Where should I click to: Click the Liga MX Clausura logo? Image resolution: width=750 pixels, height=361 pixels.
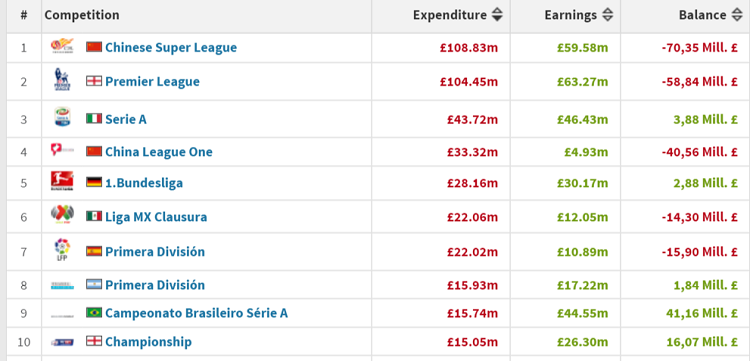coord(62,215)
